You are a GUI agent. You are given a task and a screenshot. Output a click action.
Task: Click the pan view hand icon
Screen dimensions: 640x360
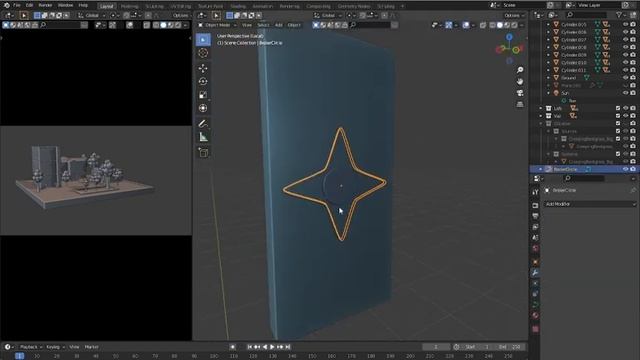pos(520,82)
